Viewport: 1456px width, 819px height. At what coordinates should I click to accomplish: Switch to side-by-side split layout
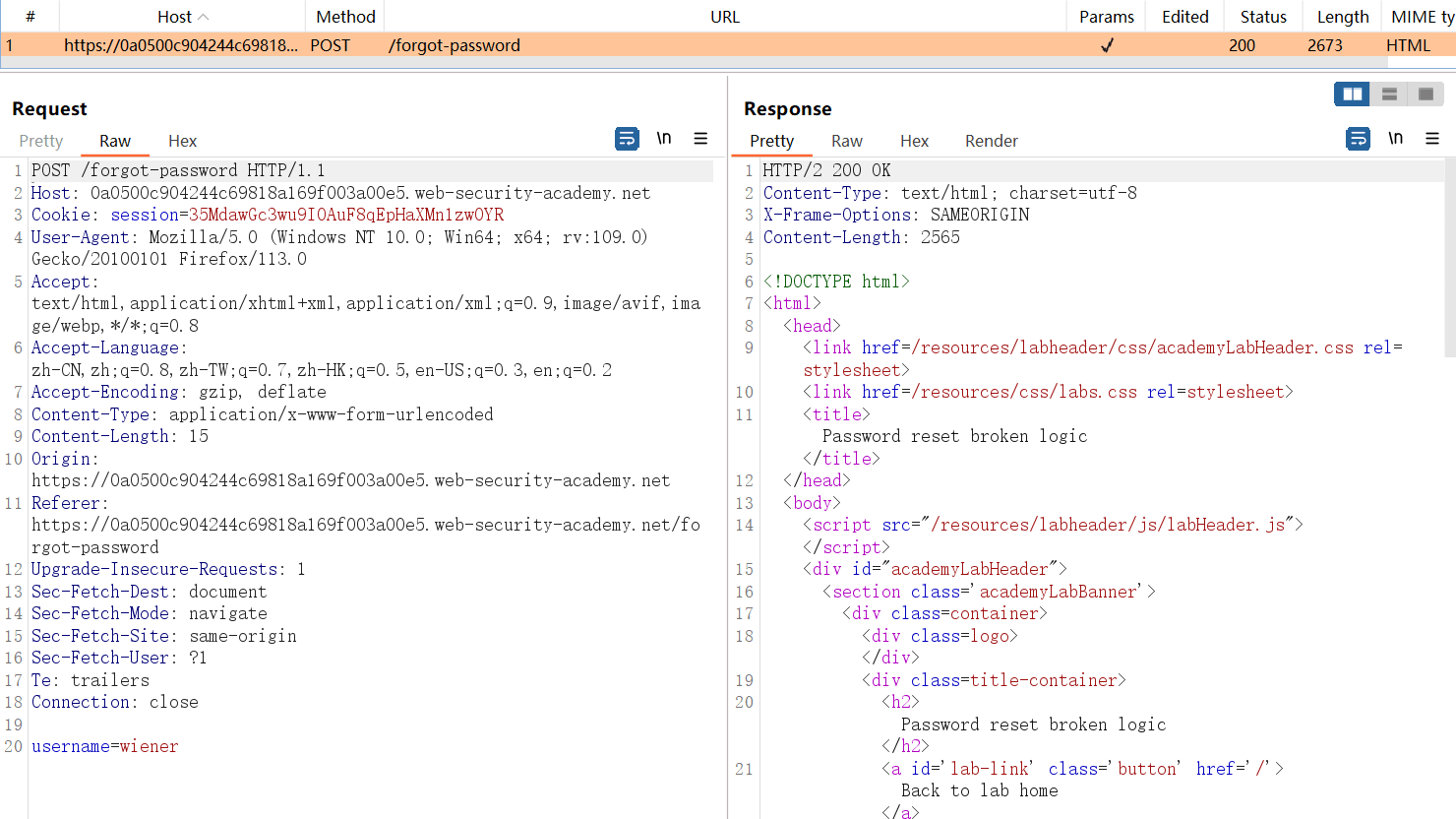coord(1353,94)
